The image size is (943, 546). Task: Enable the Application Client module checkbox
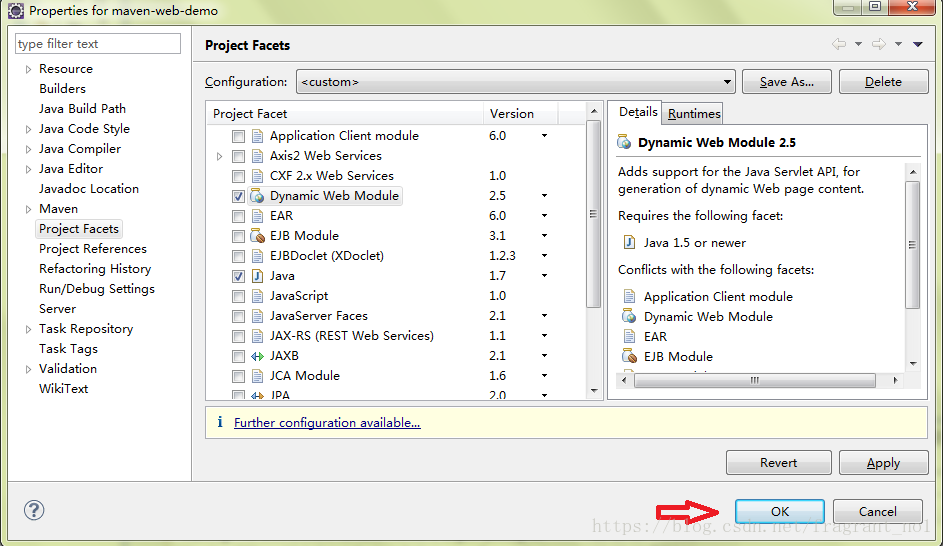coord(238,136)
